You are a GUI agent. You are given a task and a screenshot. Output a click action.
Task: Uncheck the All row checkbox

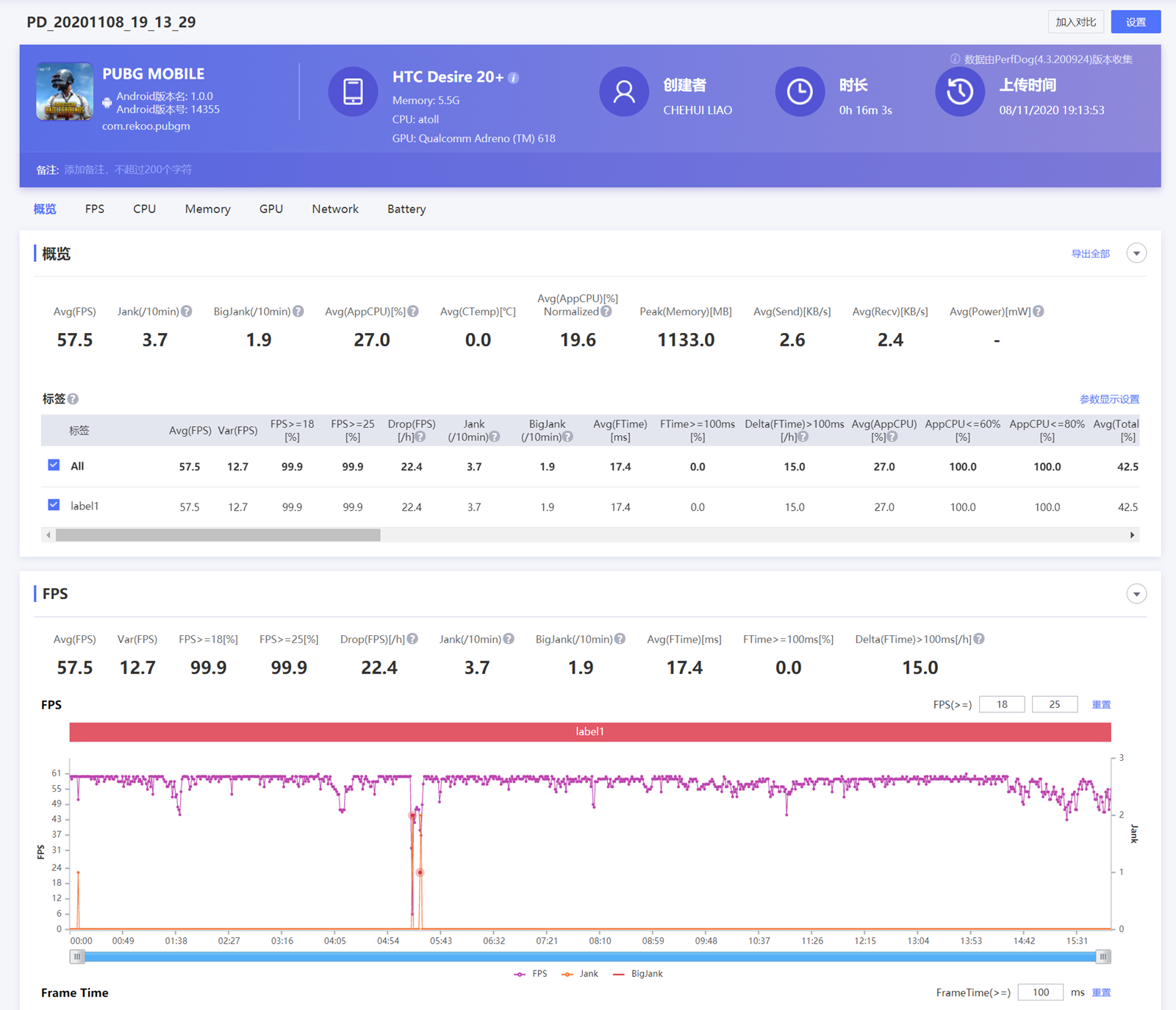pos(54,465)
